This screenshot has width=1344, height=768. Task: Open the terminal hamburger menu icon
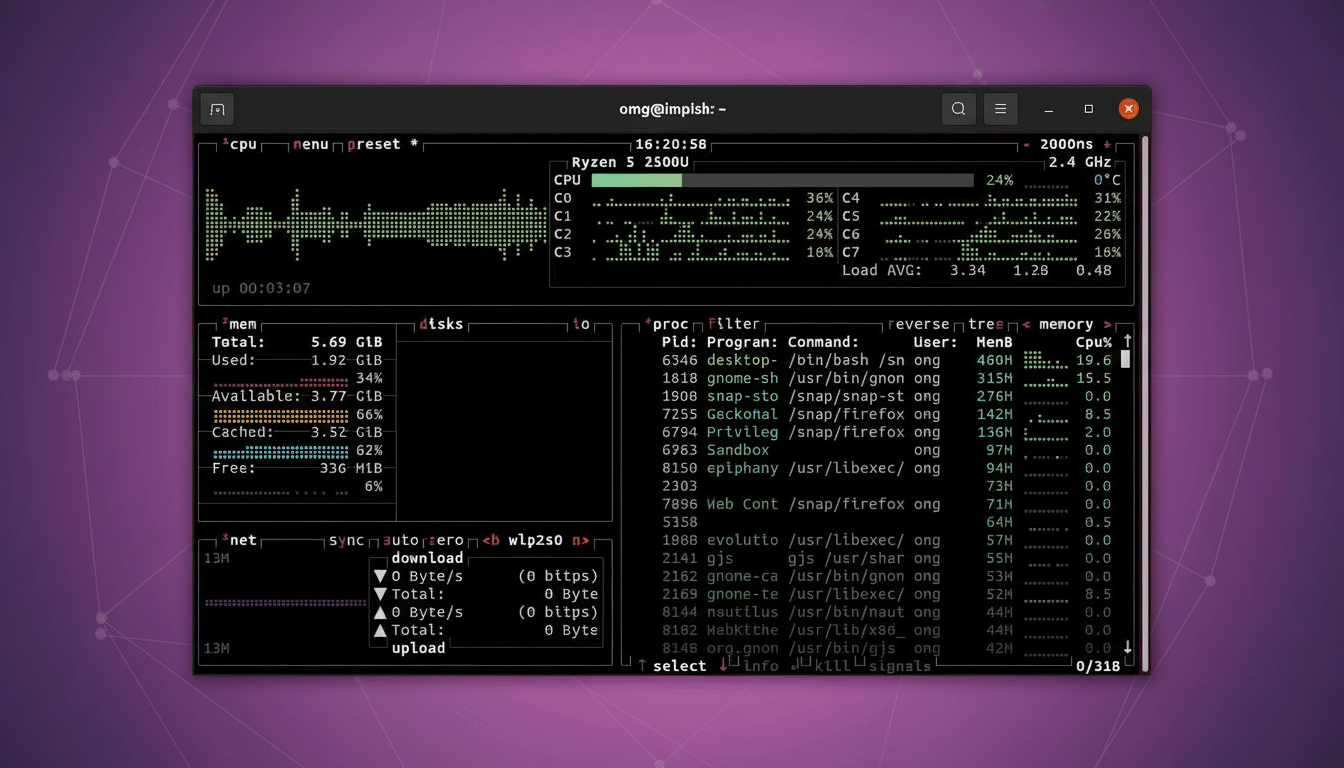[x=1000, y=109]
